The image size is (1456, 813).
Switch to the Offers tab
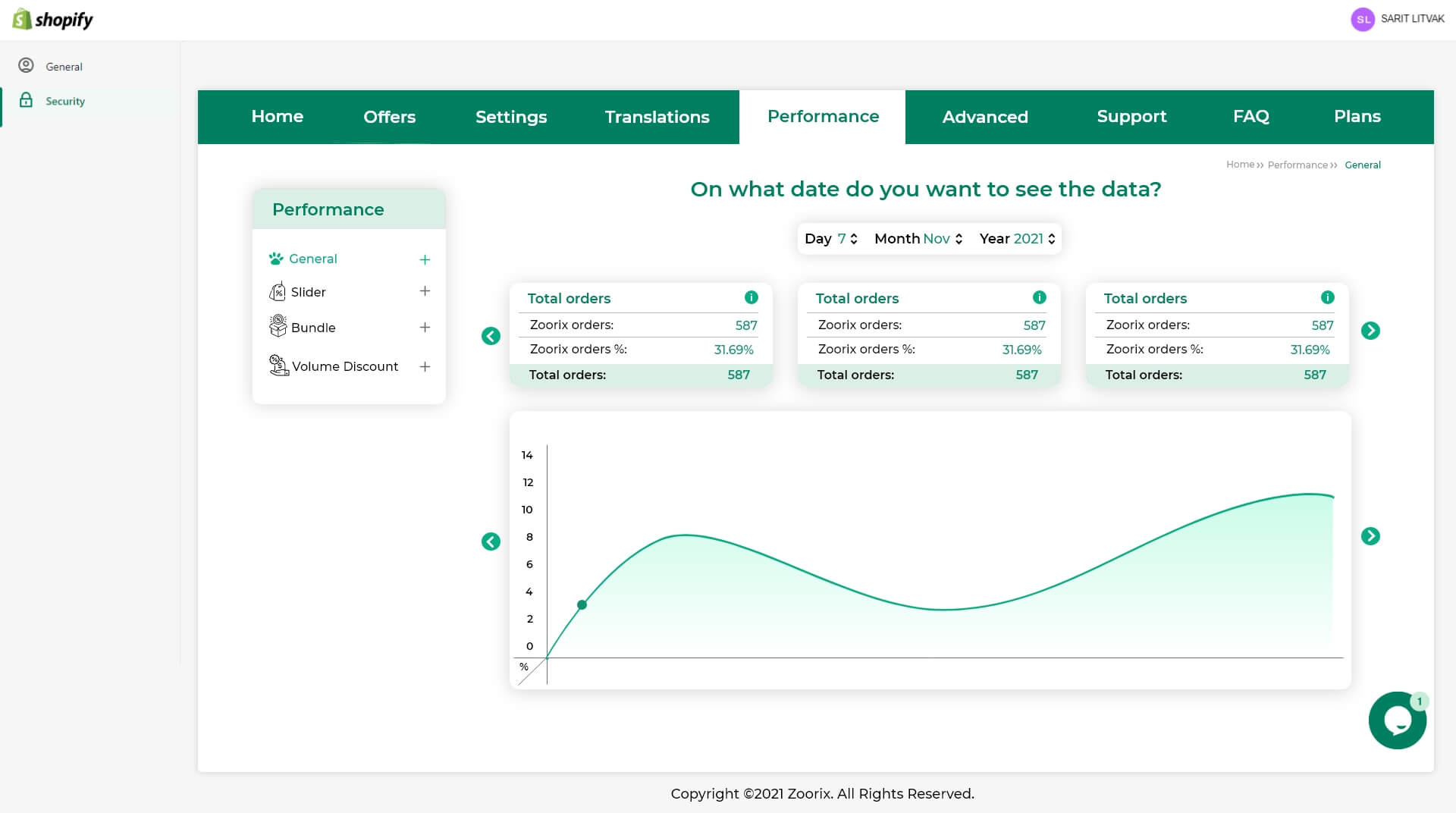click(389, 117)
